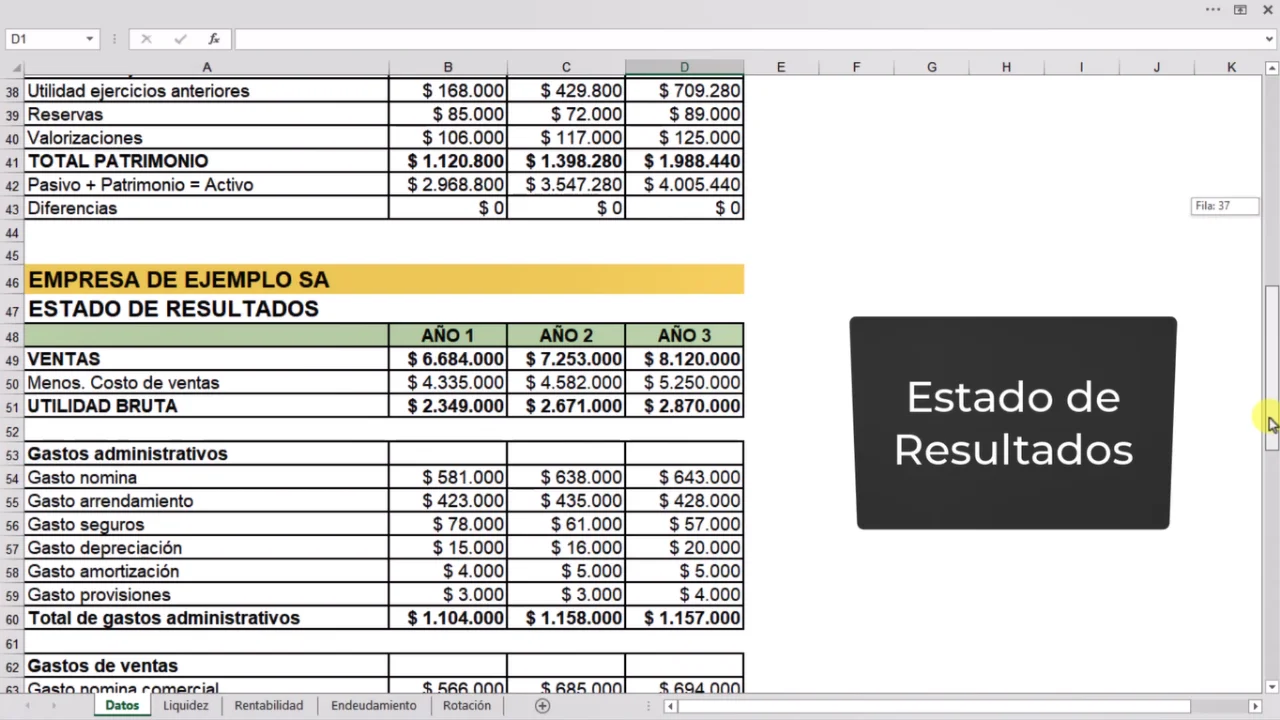Viewport: 1280px width, 720px height.
Task: Go to the Endeudamiento sheet tab
Action: 374,706
